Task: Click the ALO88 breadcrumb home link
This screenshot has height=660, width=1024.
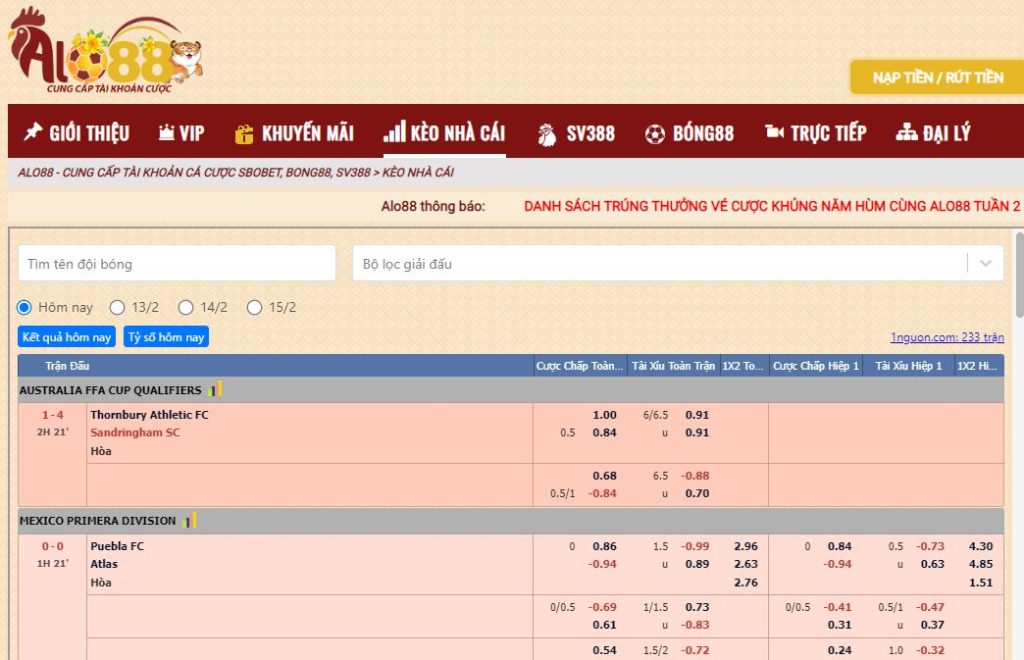Action: [194, 172]
